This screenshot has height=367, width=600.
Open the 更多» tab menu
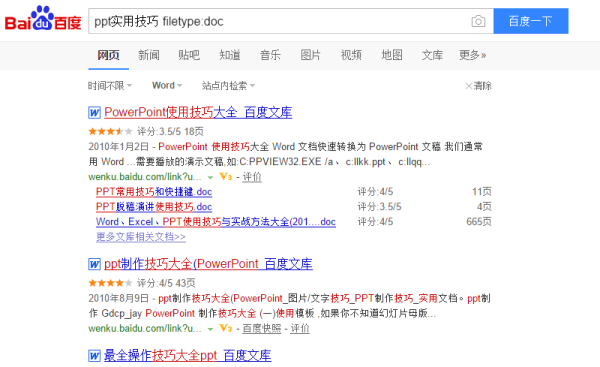[x=473, y=55]
